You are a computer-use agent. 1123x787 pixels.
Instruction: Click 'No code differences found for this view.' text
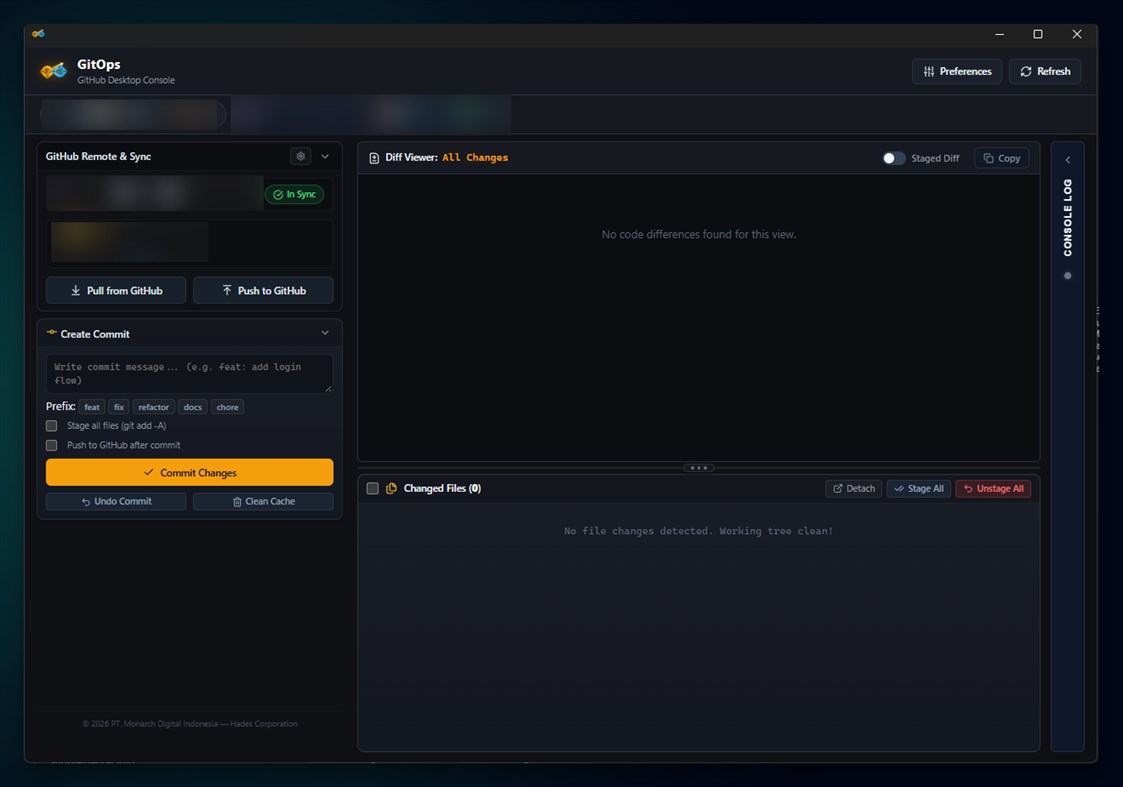(698, 234)
